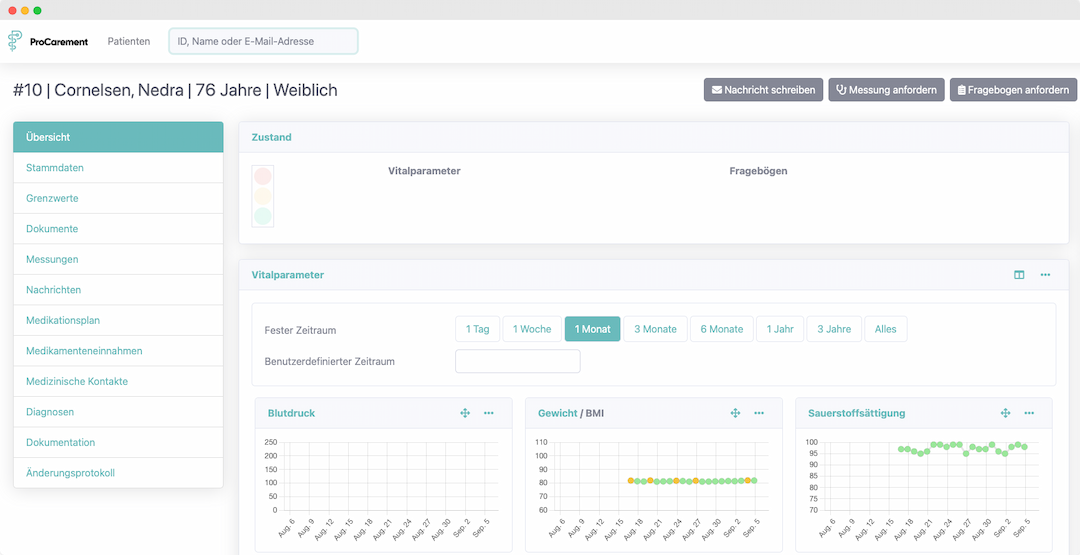1080x555 pixels.
Task: Open Nachrichten in the sidebar
Action: (x=118, y=290)
